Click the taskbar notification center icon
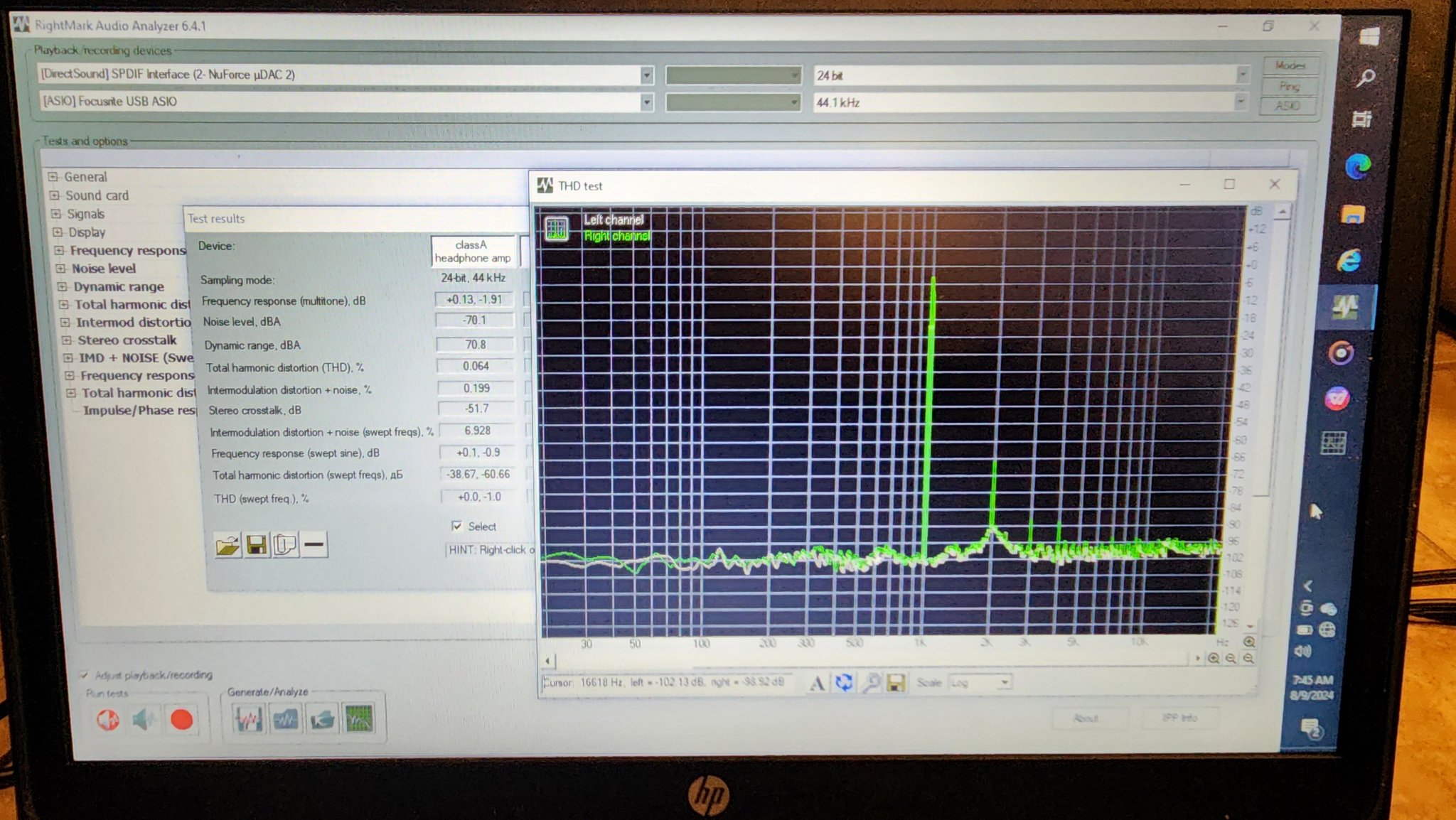The width and height of the screenshot is (1456, 820). point(1310,728)
